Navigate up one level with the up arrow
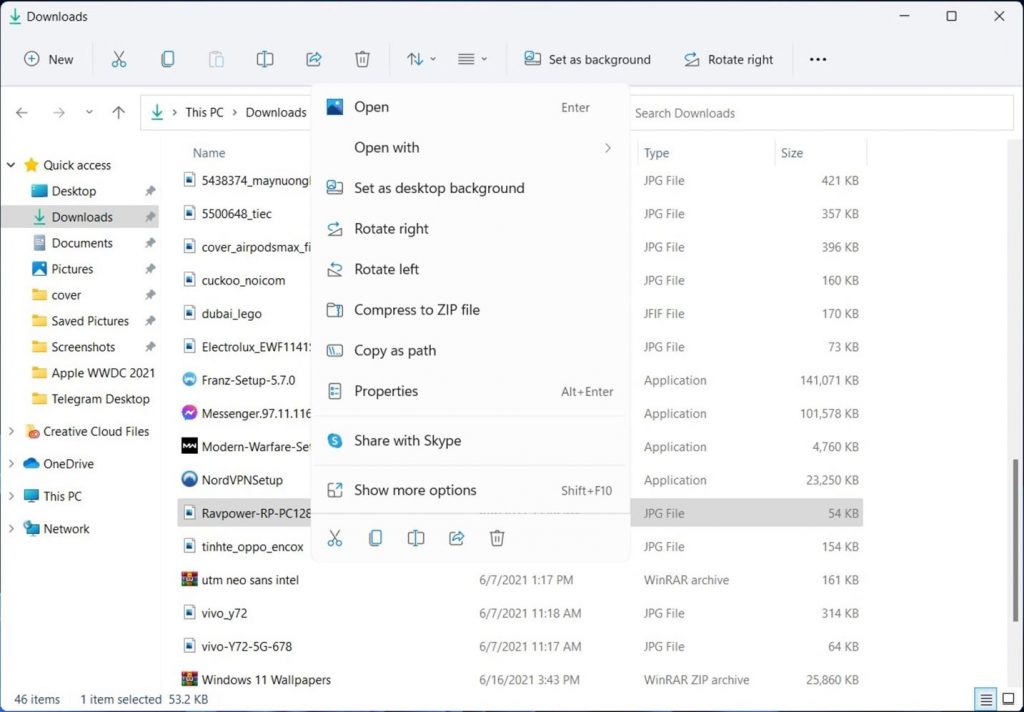 pyautogui.click(x=118, y=112)
